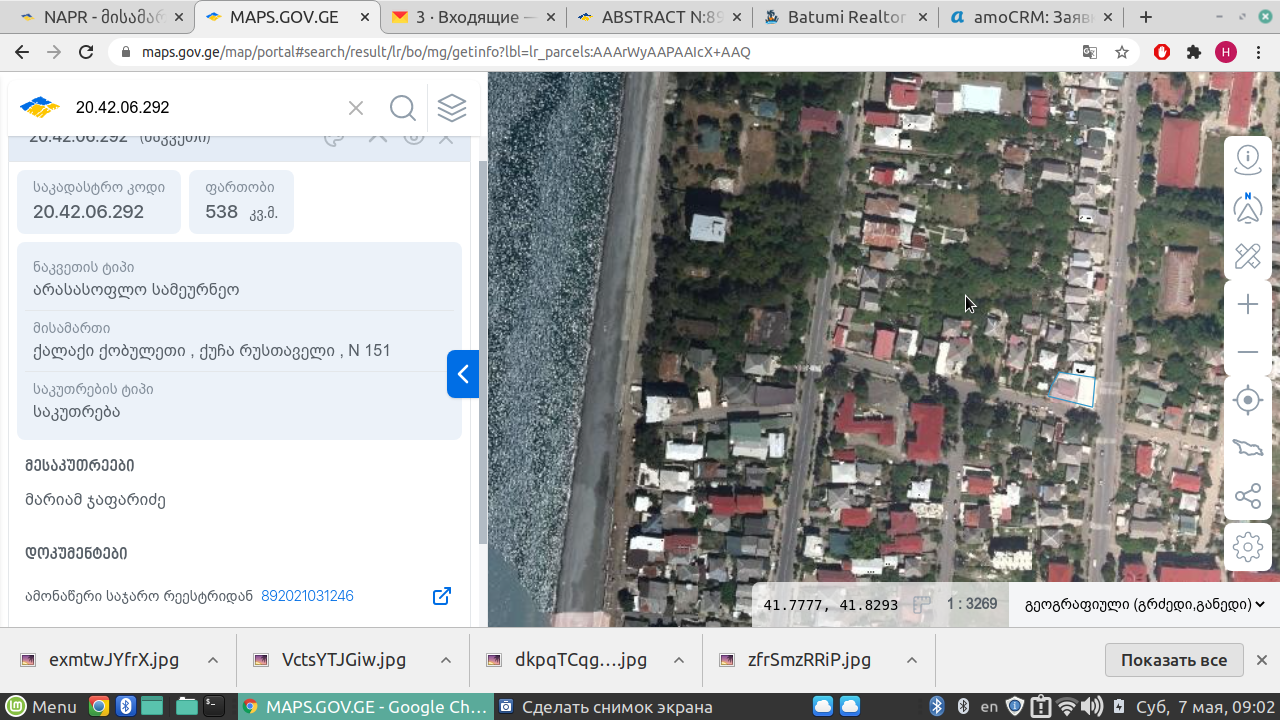Share the current map view
The height and width of the screenshot is (720, 1280).
pos(1248,496)
